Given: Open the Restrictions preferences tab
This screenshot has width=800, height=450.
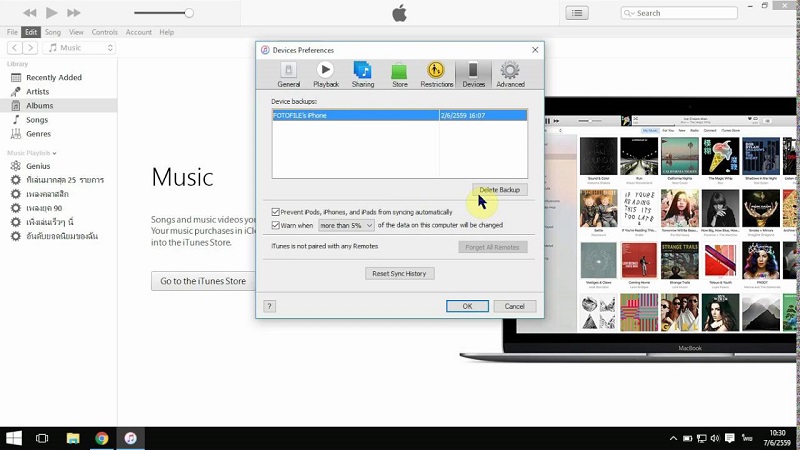Looking at the screenshot, I should [x=437, y=74].
